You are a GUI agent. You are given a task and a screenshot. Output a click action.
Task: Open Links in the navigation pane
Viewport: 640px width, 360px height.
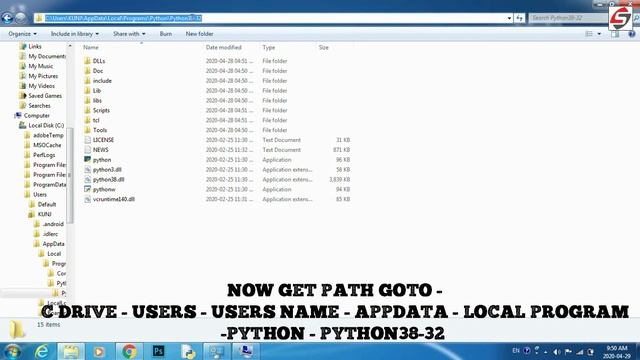coord(35,47)
